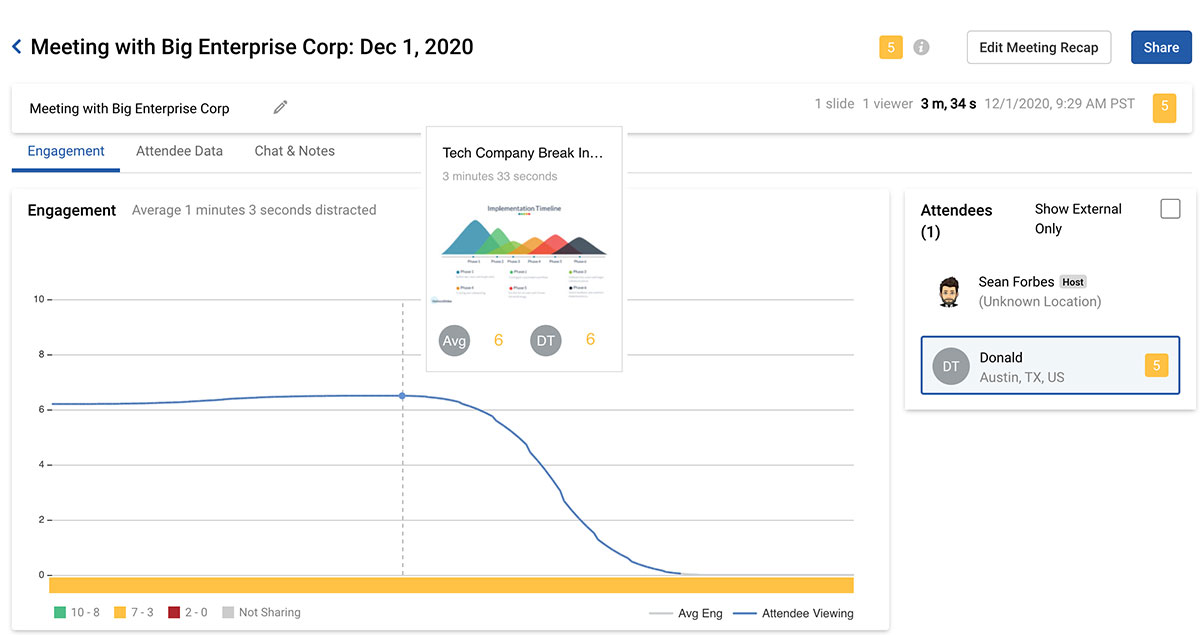
Task: Click the 3 m, 34 s duration text
Action: (x=949, y=104)
